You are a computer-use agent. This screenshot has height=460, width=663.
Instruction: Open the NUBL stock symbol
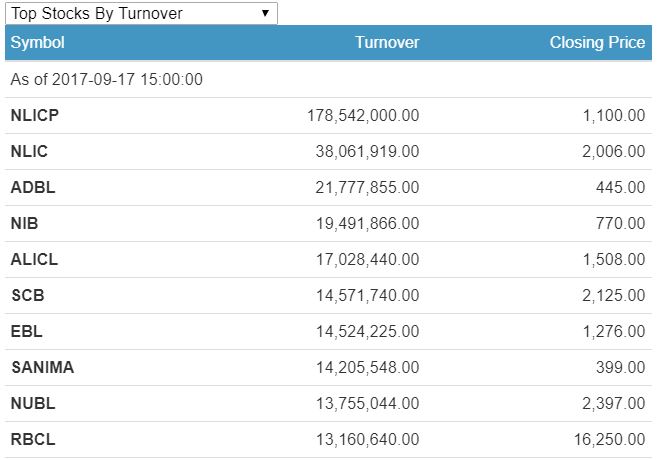pyautogui.click(x=32, y=404)
